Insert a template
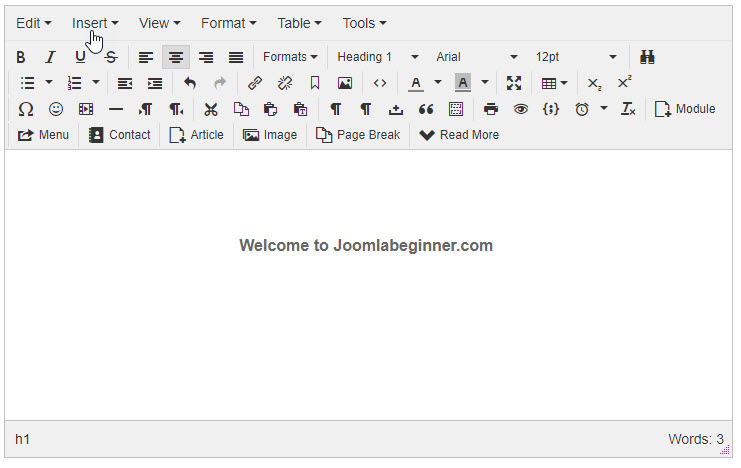This screenshot has width=741, height=468. [456, 109]
